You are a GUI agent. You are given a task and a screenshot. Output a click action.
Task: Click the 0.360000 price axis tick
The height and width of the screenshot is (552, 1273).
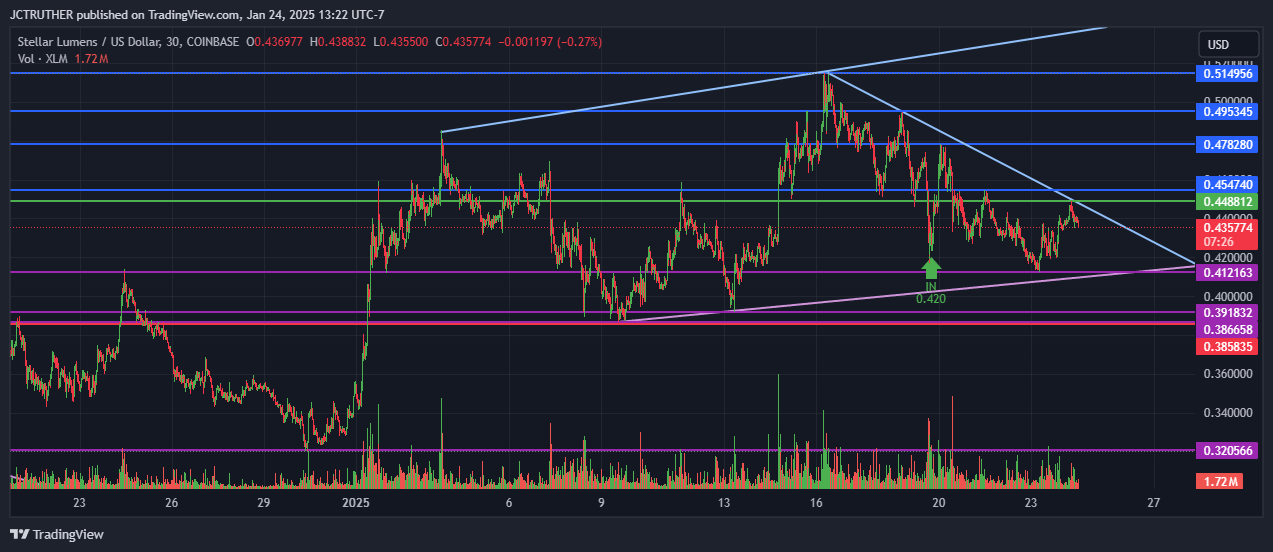(x=1227, y=374)
